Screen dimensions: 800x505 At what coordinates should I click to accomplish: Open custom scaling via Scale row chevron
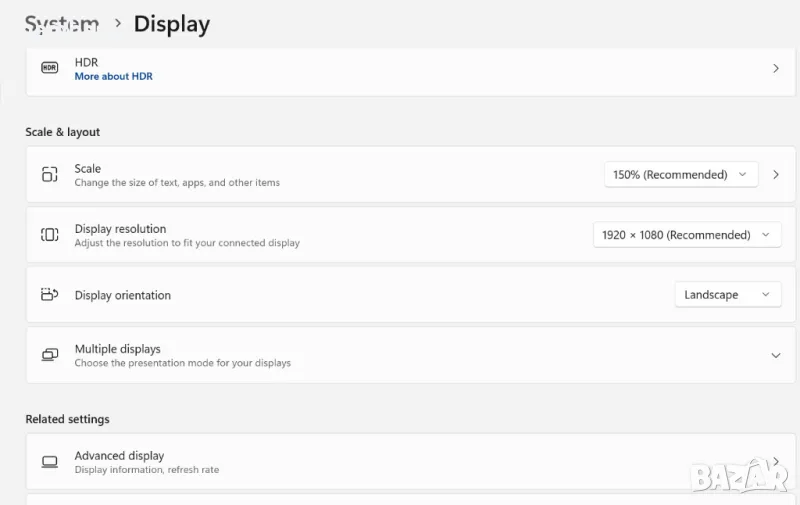click(776, 174)
